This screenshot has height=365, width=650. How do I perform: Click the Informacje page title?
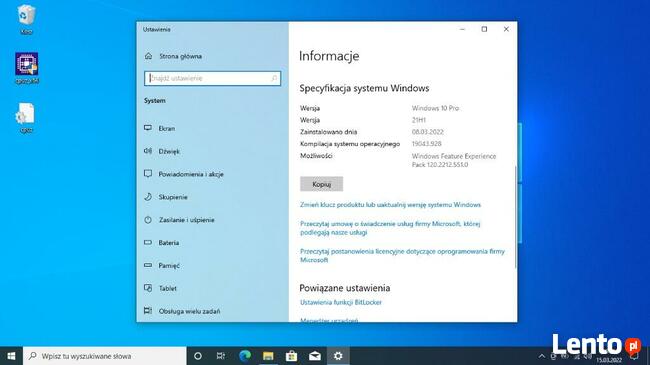(329, 56)
